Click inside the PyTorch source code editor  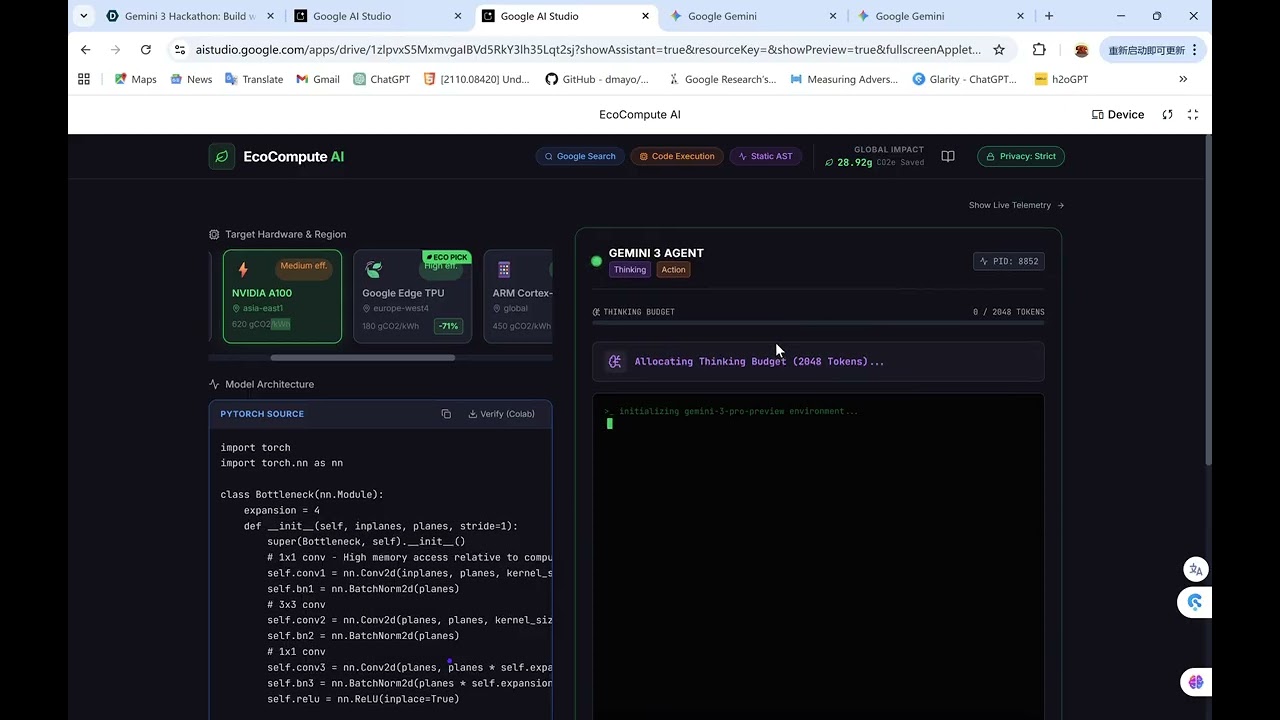[381, 574]
